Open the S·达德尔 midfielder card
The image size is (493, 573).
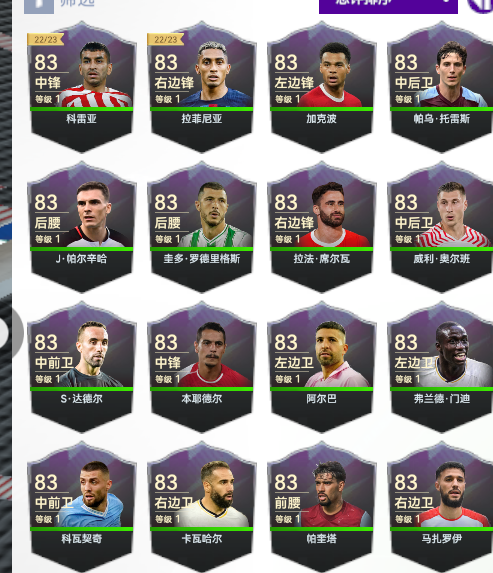tap(81, 367)
